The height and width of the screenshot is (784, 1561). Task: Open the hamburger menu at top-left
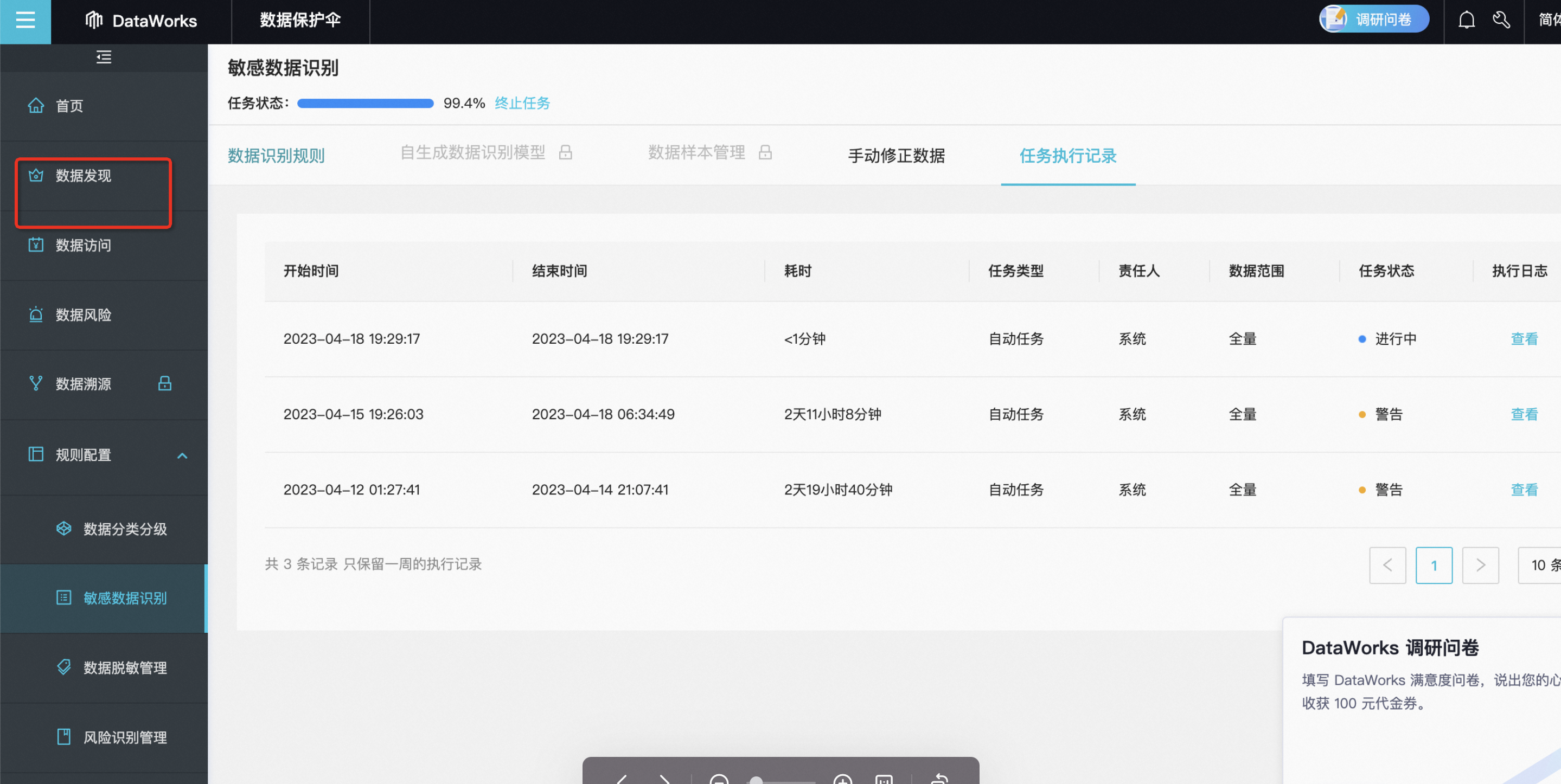(x=25, y=21)
